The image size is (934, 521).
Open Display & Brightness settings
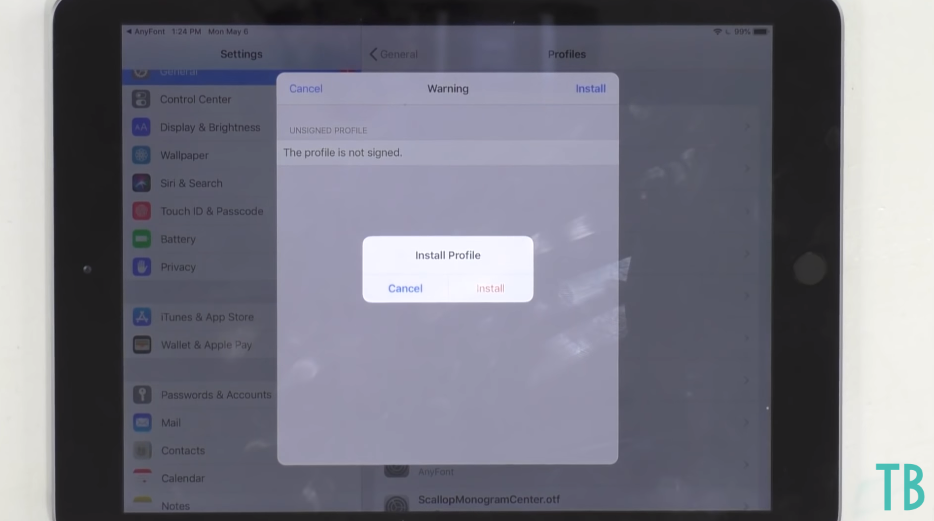200,127
